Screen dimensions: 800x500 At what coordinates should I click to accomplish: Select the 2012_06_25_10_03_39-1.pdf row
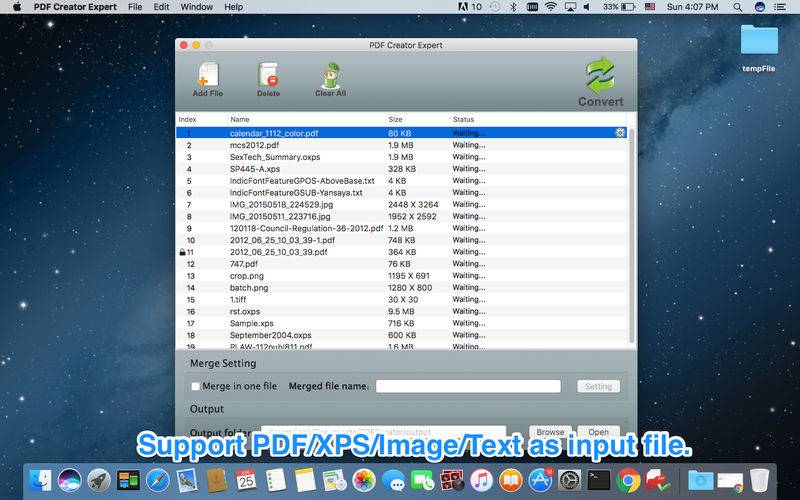(x=402, y=240)
